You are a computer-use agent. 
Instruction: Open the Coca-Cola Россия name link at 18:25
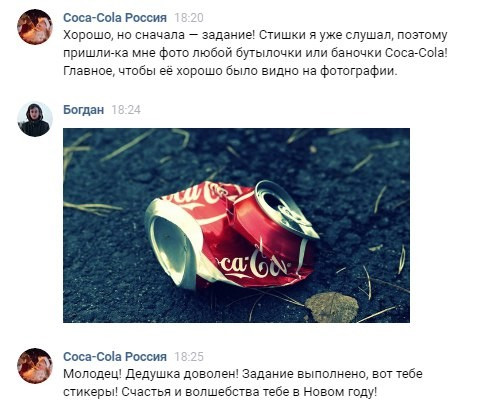[x=115, y=357]
